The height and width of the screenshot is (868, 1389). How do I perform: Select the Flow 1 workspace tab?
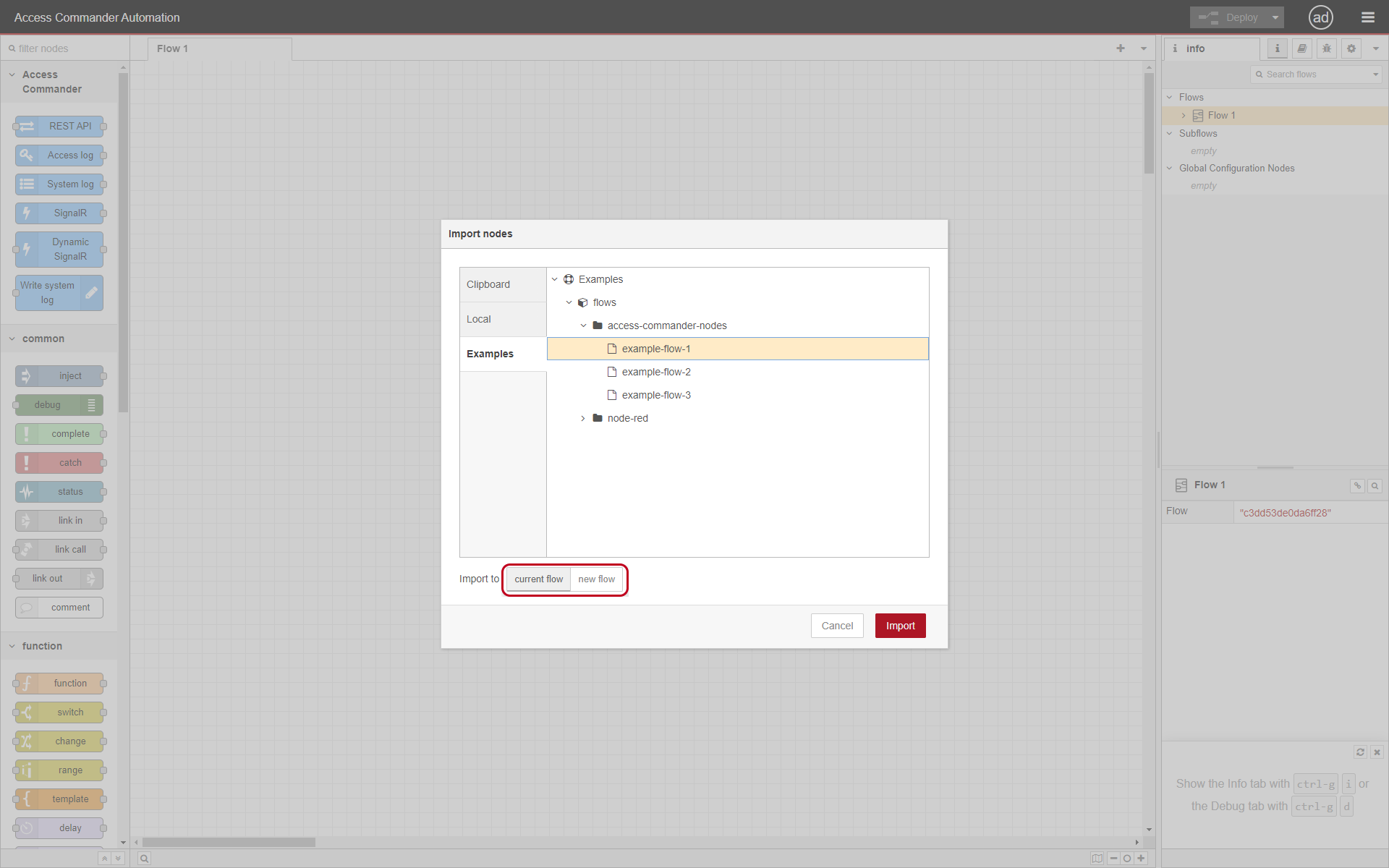[x=220, y=48]
